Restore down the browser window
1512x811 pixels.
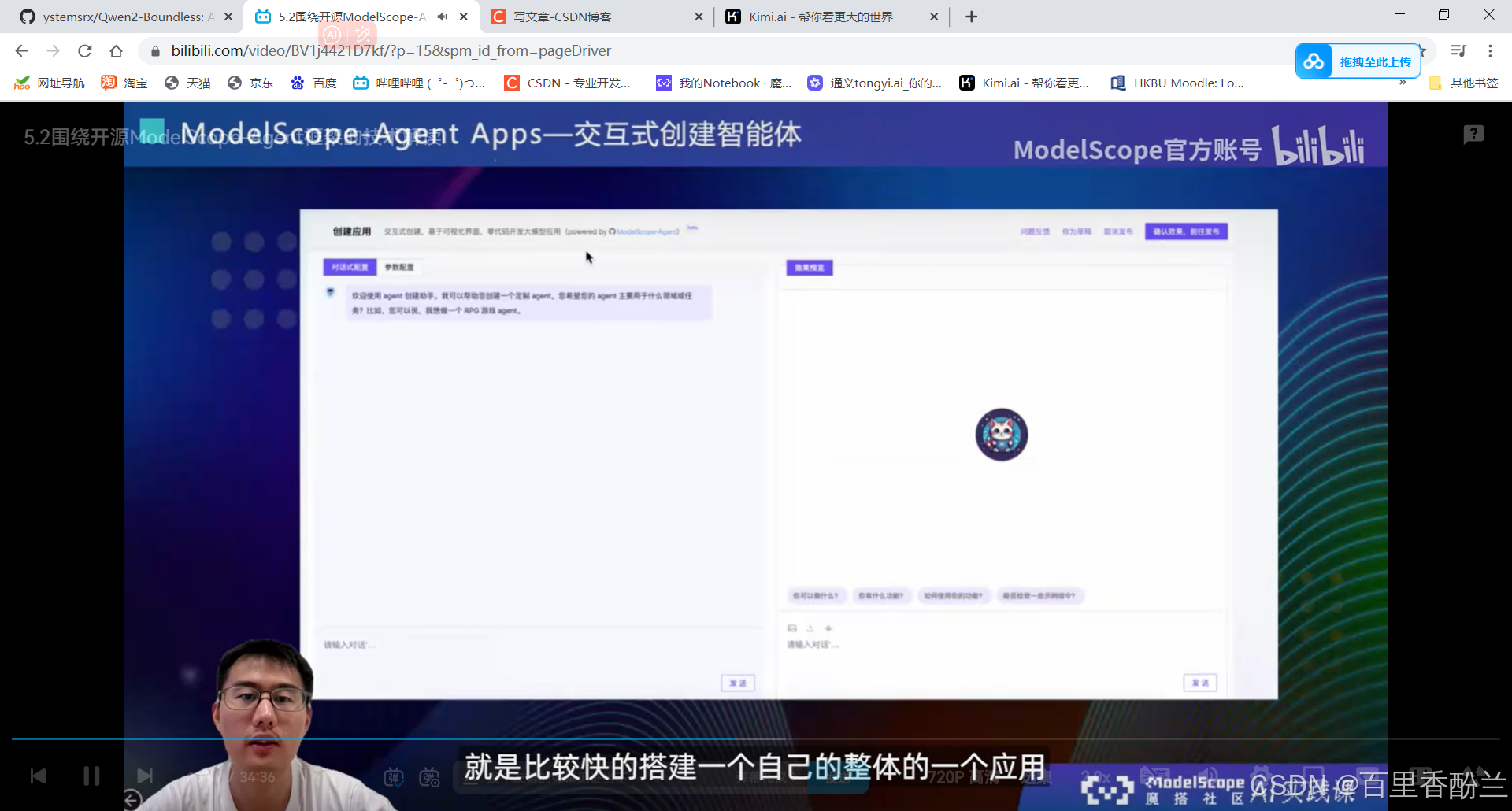point(1443,14)
